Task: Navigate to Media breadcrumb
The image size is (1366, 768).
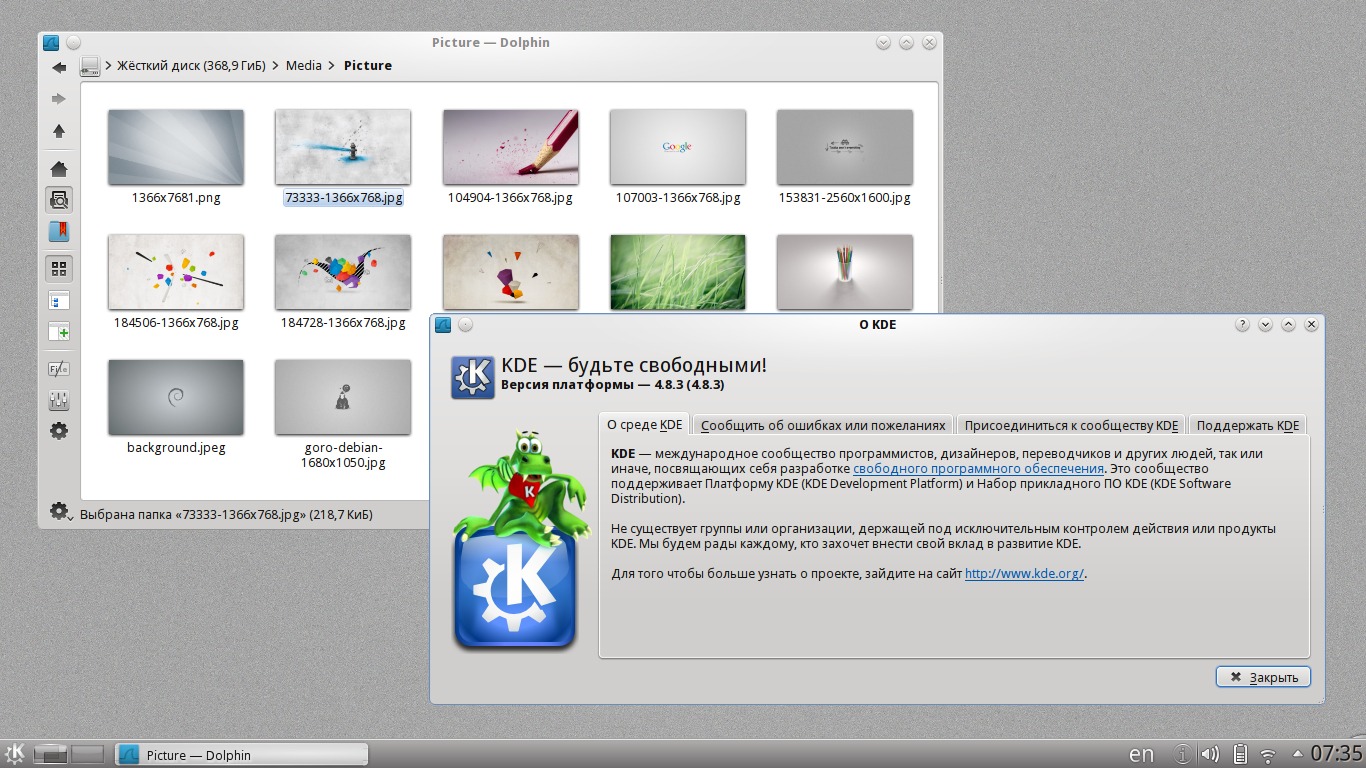Action: point(304,66)
